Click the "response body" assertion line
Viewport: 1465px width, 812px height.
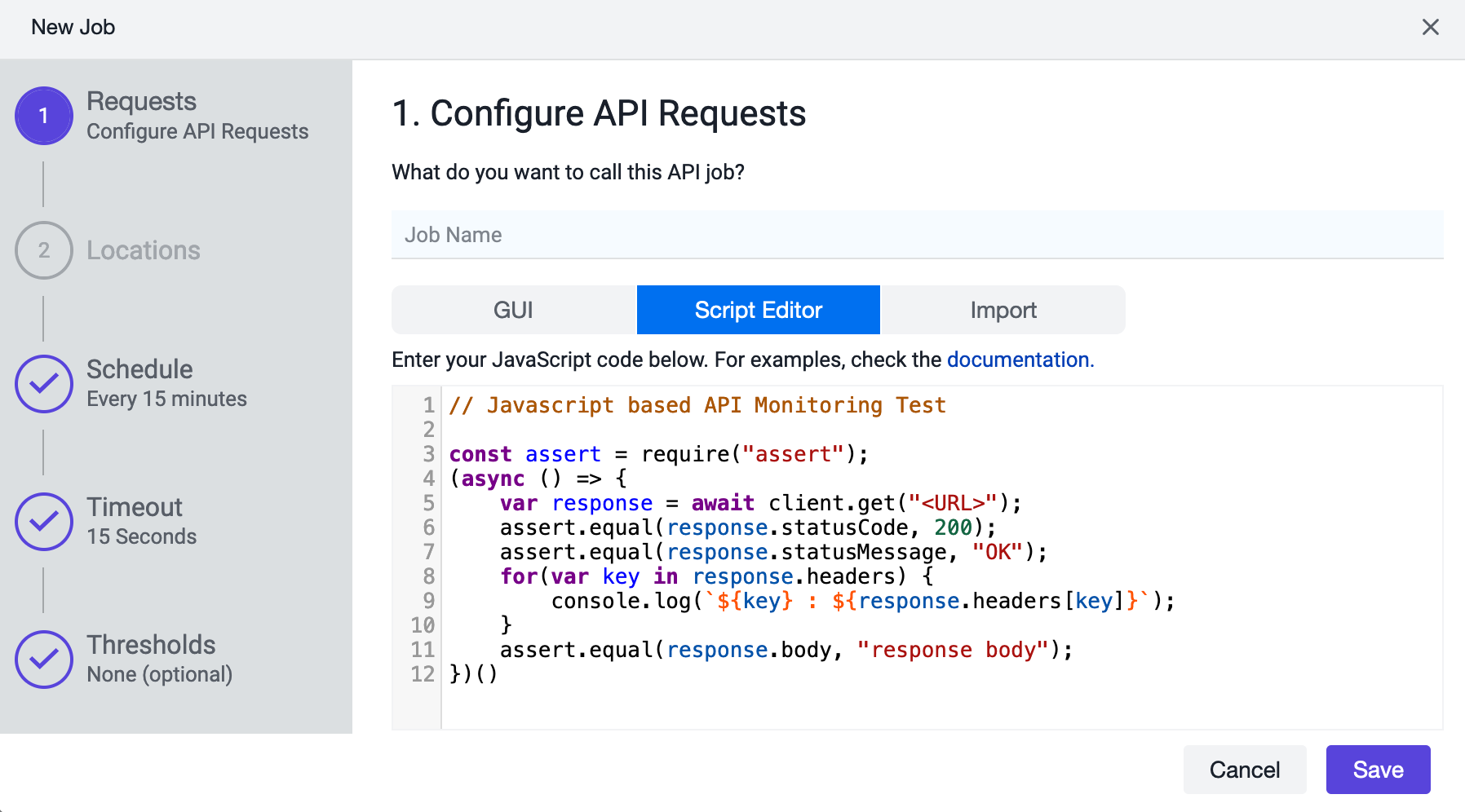click(786, 650)
